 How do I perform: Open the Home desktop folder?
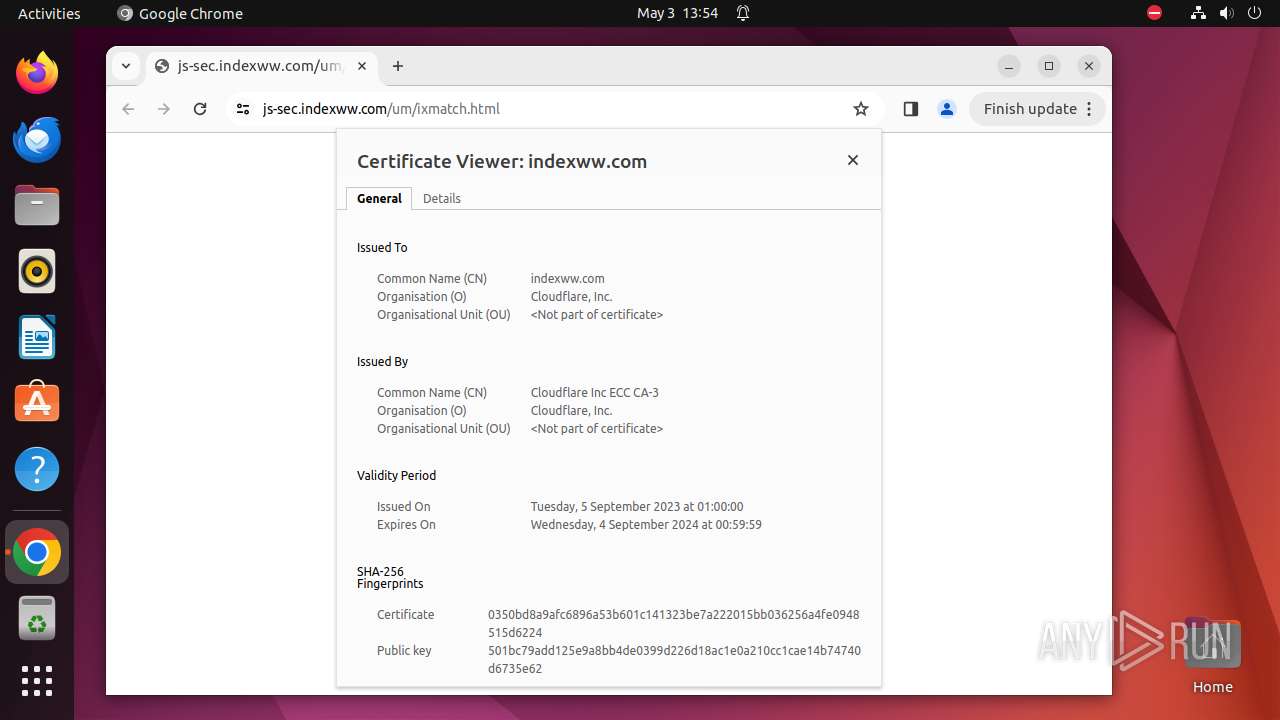click(x=1212, y=657)
